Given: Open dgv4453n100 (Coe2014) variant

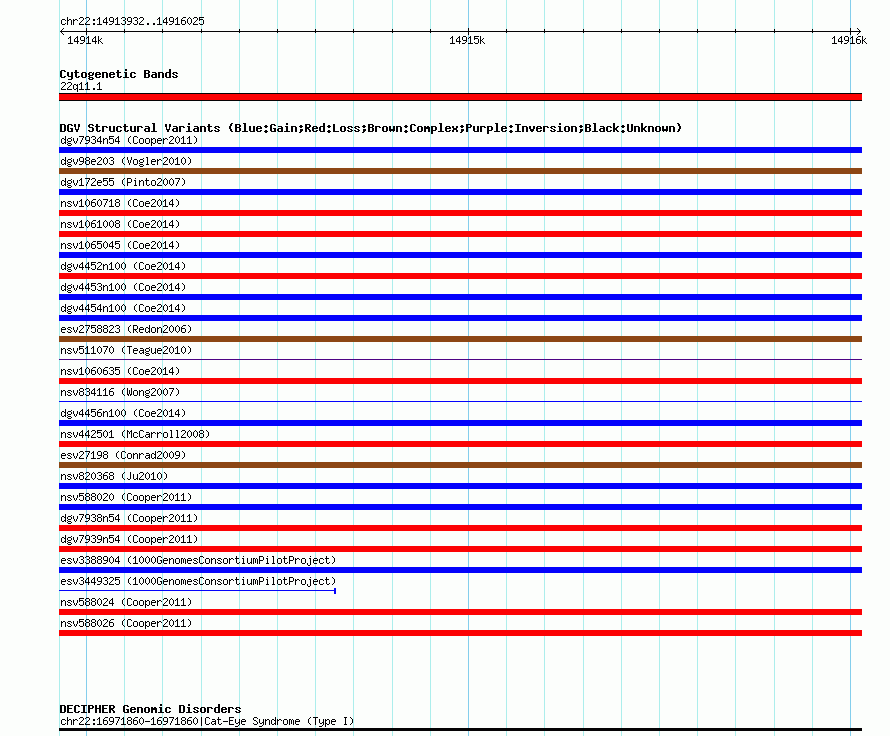Looking at the screenshot, I should [x=123, y=287].
